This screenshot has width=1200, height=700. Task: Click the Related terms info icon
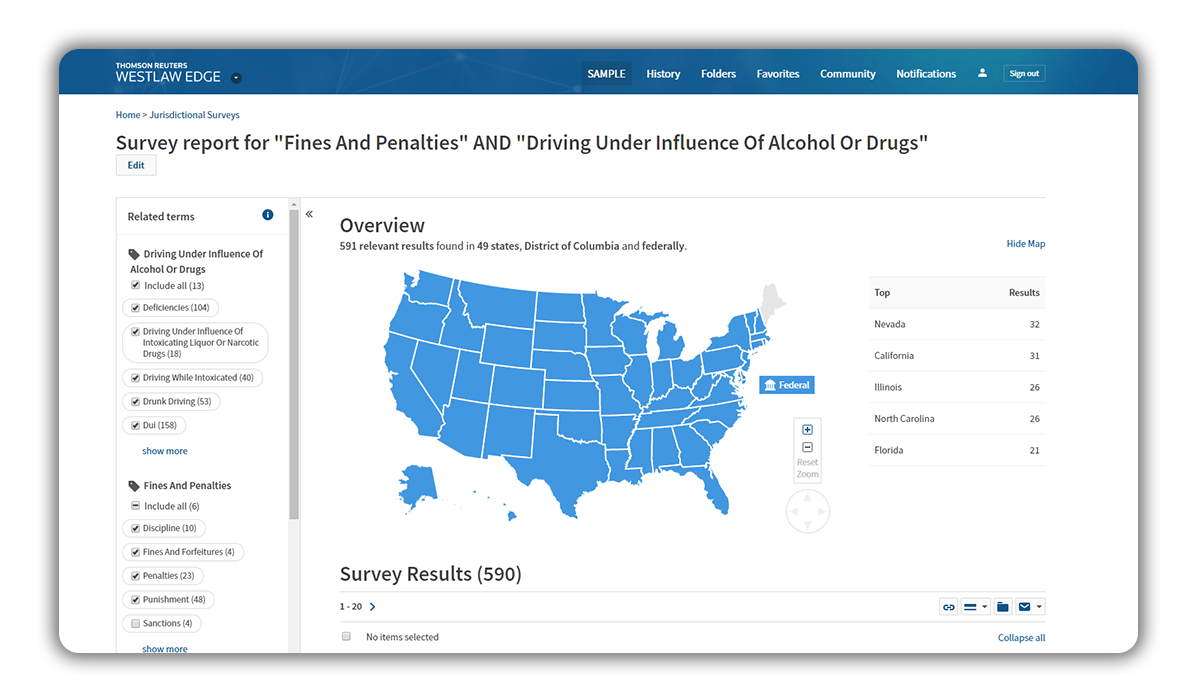coord(268,215)
